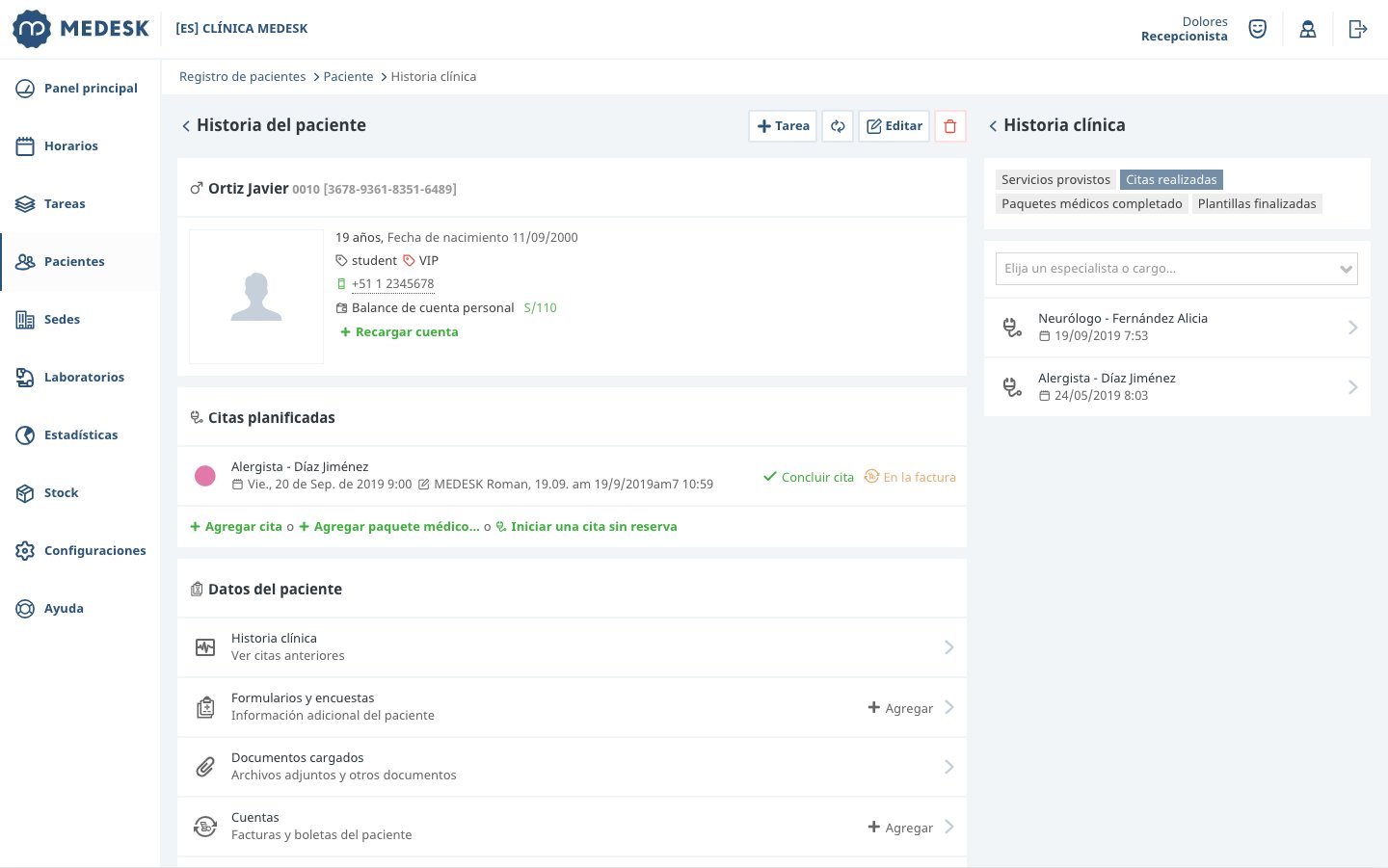Click the Recargar cuenta link
Viewport: 1388px width, 868px height.
pos(406,332)
